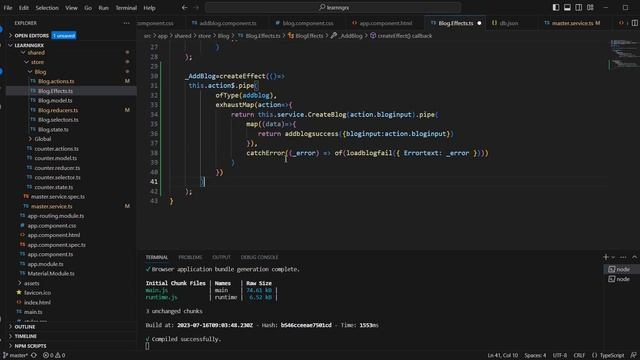Open Blog.selectors.ts file
This screenshot has height=360, width=640.
(x=58, y=120)
